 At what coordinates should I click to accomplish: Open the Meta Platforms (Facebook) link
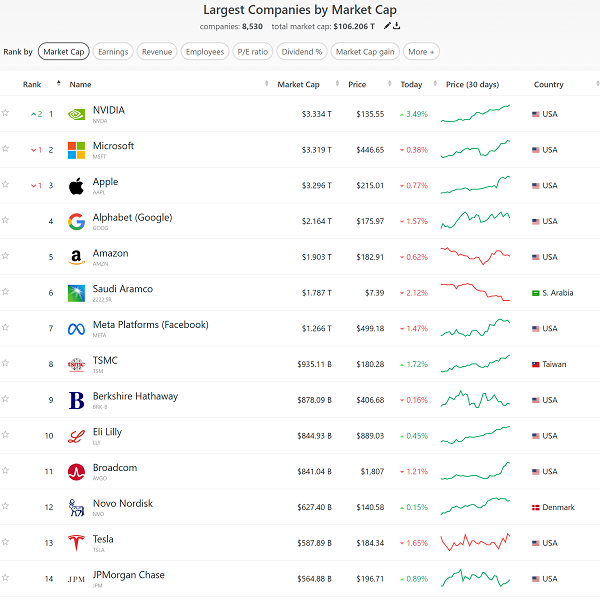click(x=150, y=324)
